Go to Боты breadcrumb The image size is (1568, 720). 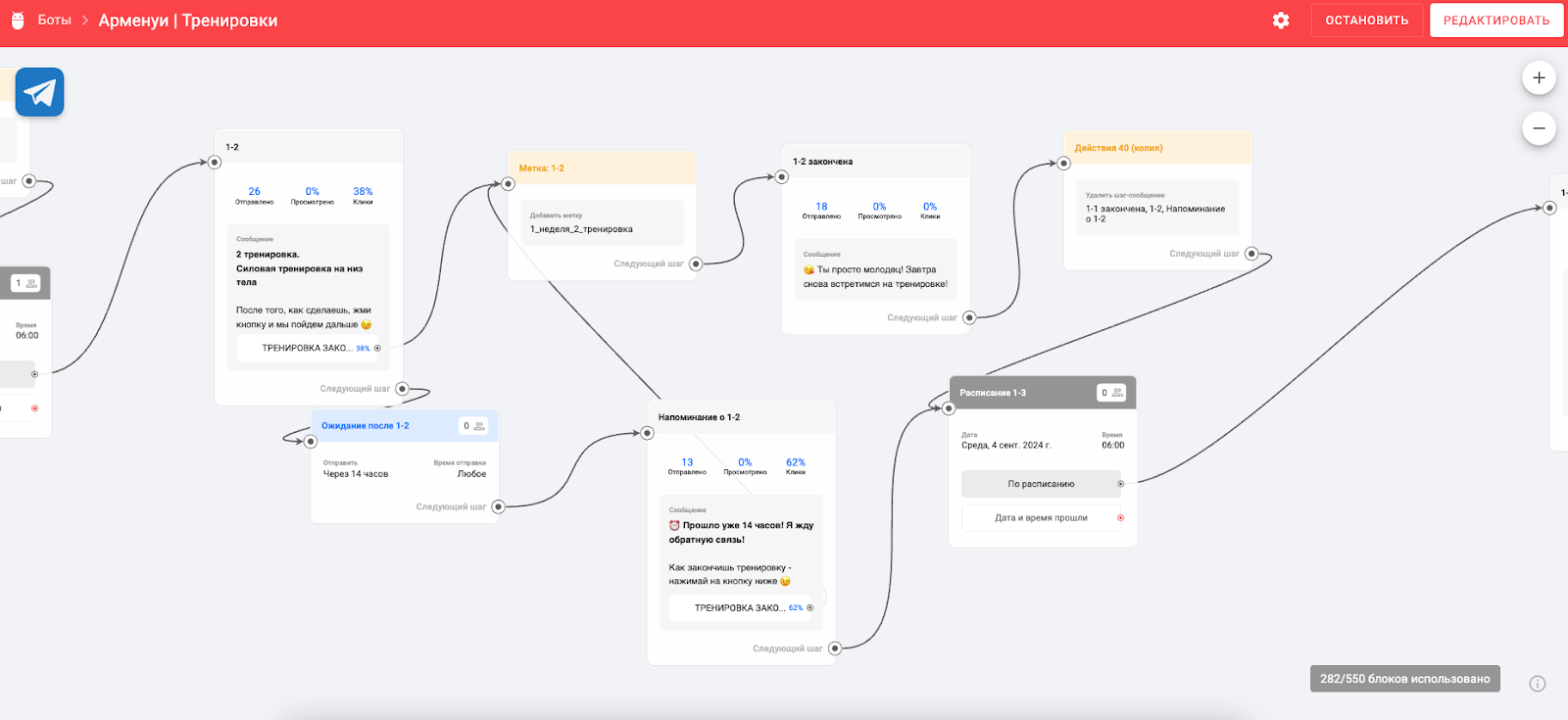point(54,21)
